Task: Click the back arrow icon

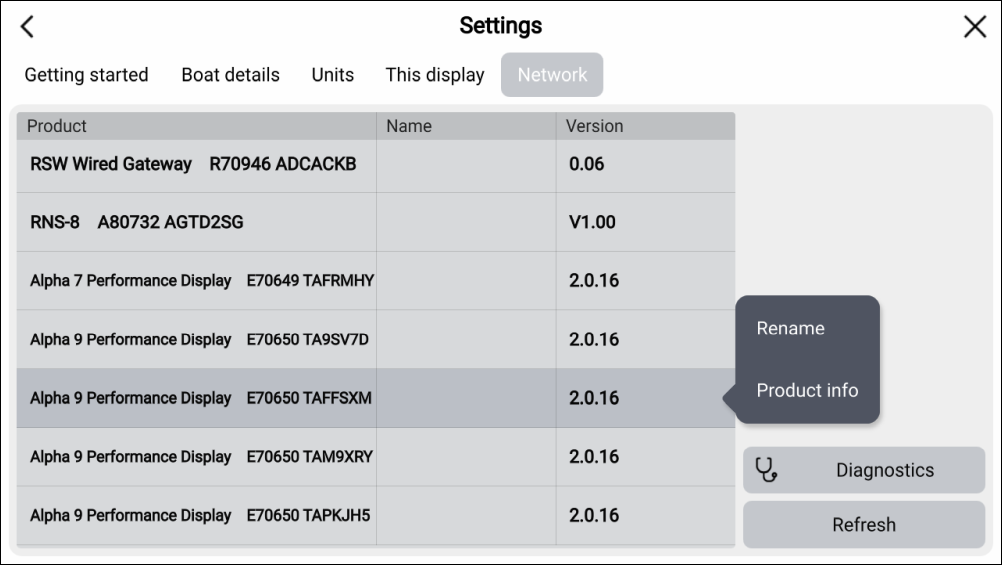Action: [x=27, y=27]
